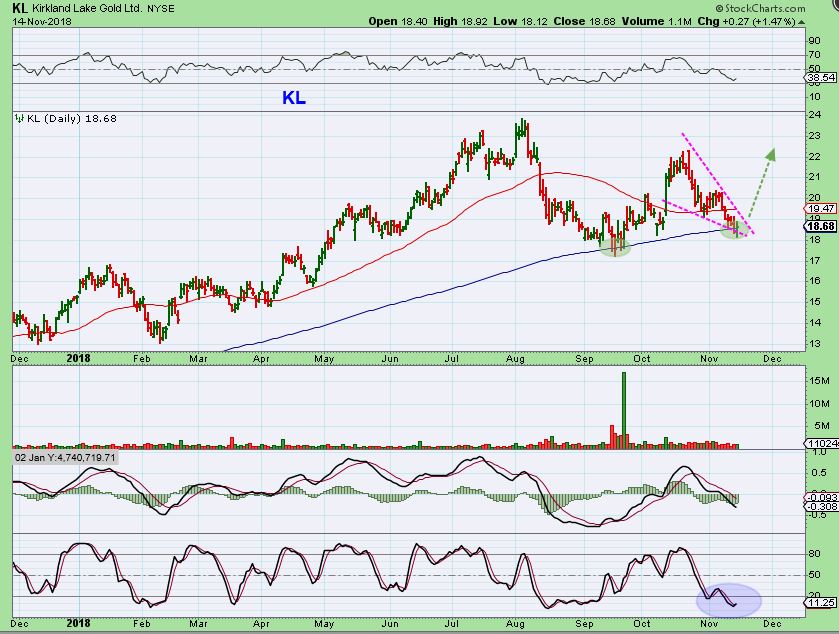The width and height of the screenshot is (839, 634).
Task: Click the volume value tag 110244
Action: (x=821, y=444)
